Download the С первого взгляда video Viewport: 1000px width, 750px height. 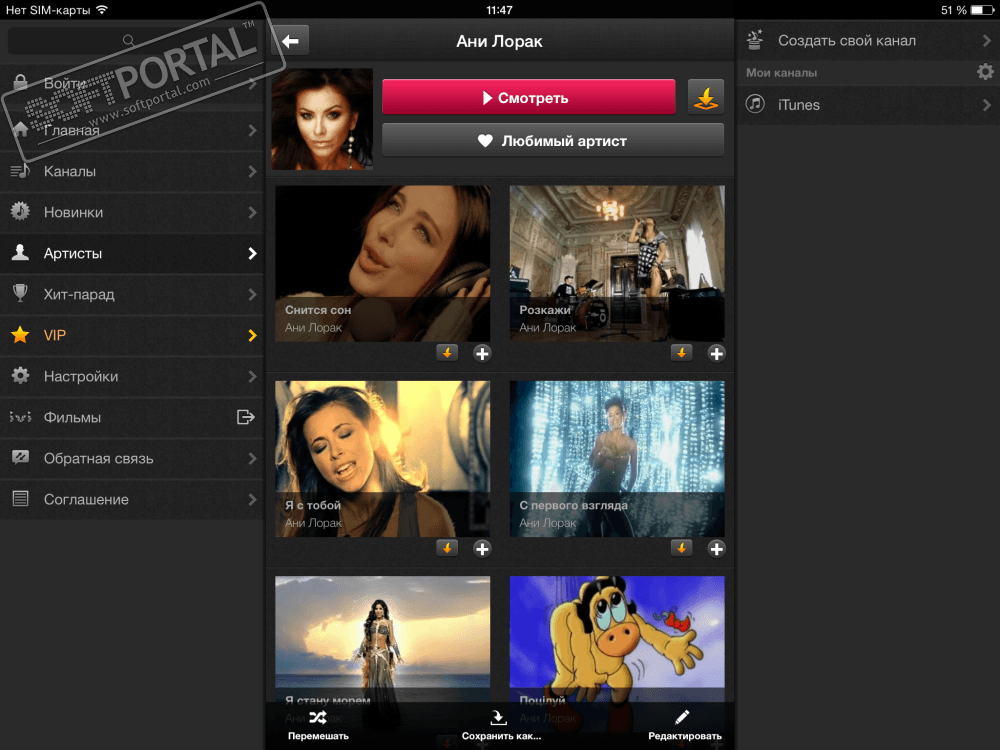pyautogui.click(x=681, y=548)
